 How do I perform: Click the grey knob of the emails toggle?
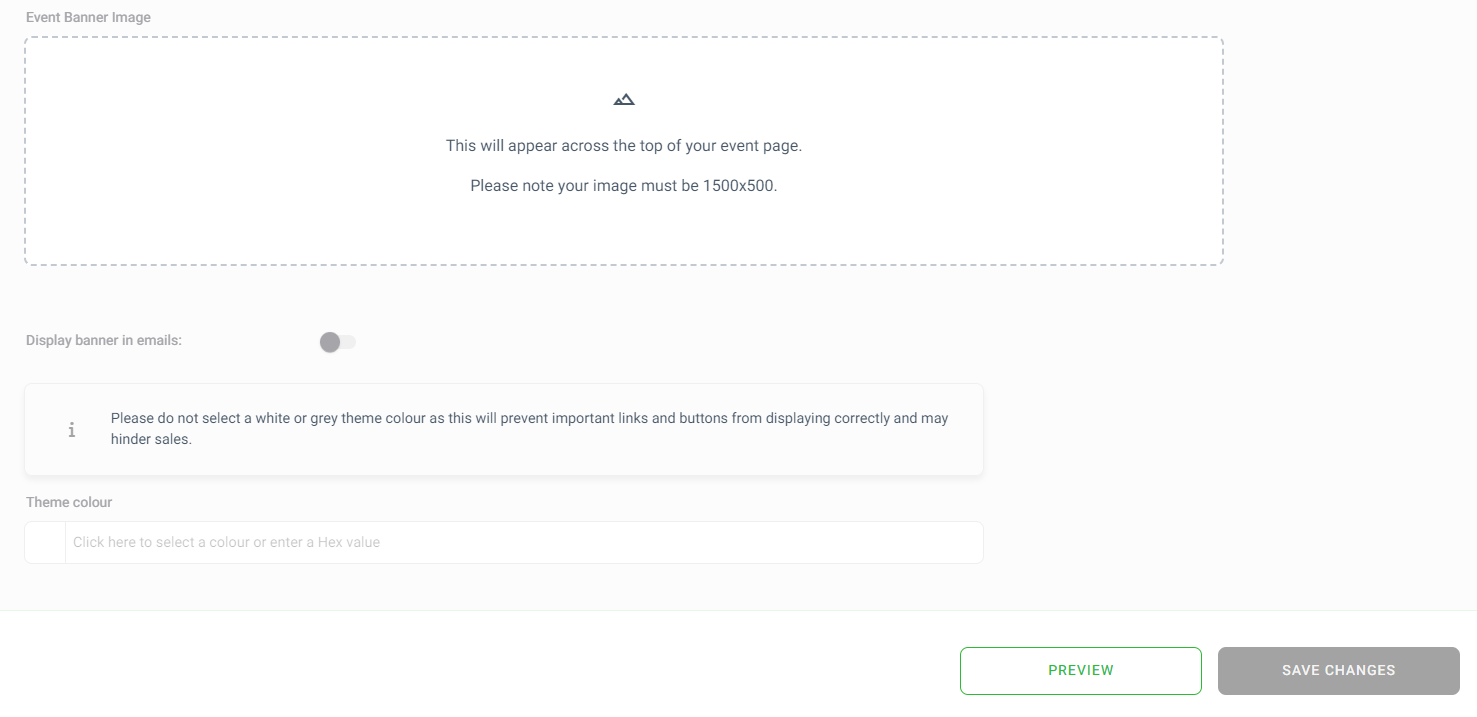tap(330, 342)
